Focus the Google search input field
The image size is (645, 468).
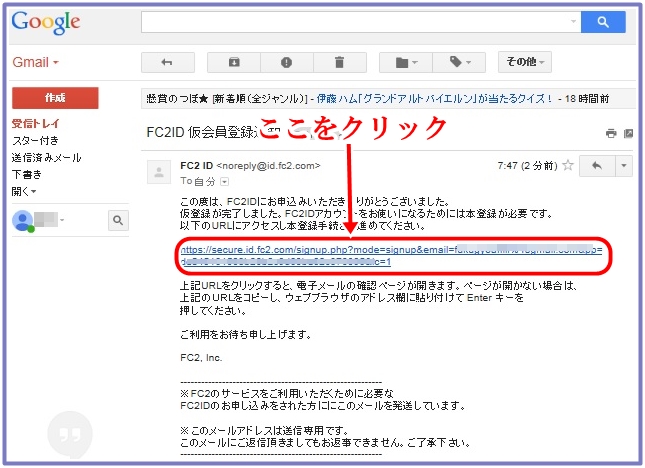(x=361, y=22)
